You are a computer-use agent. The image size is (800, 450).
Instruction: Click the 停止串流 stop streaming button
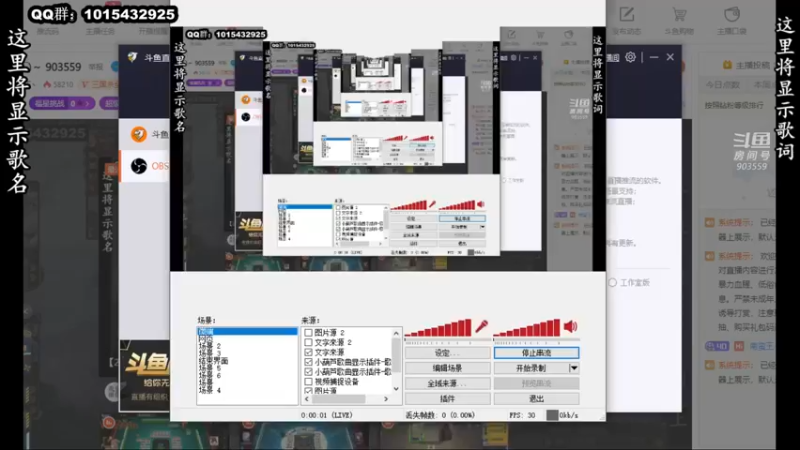536,353
